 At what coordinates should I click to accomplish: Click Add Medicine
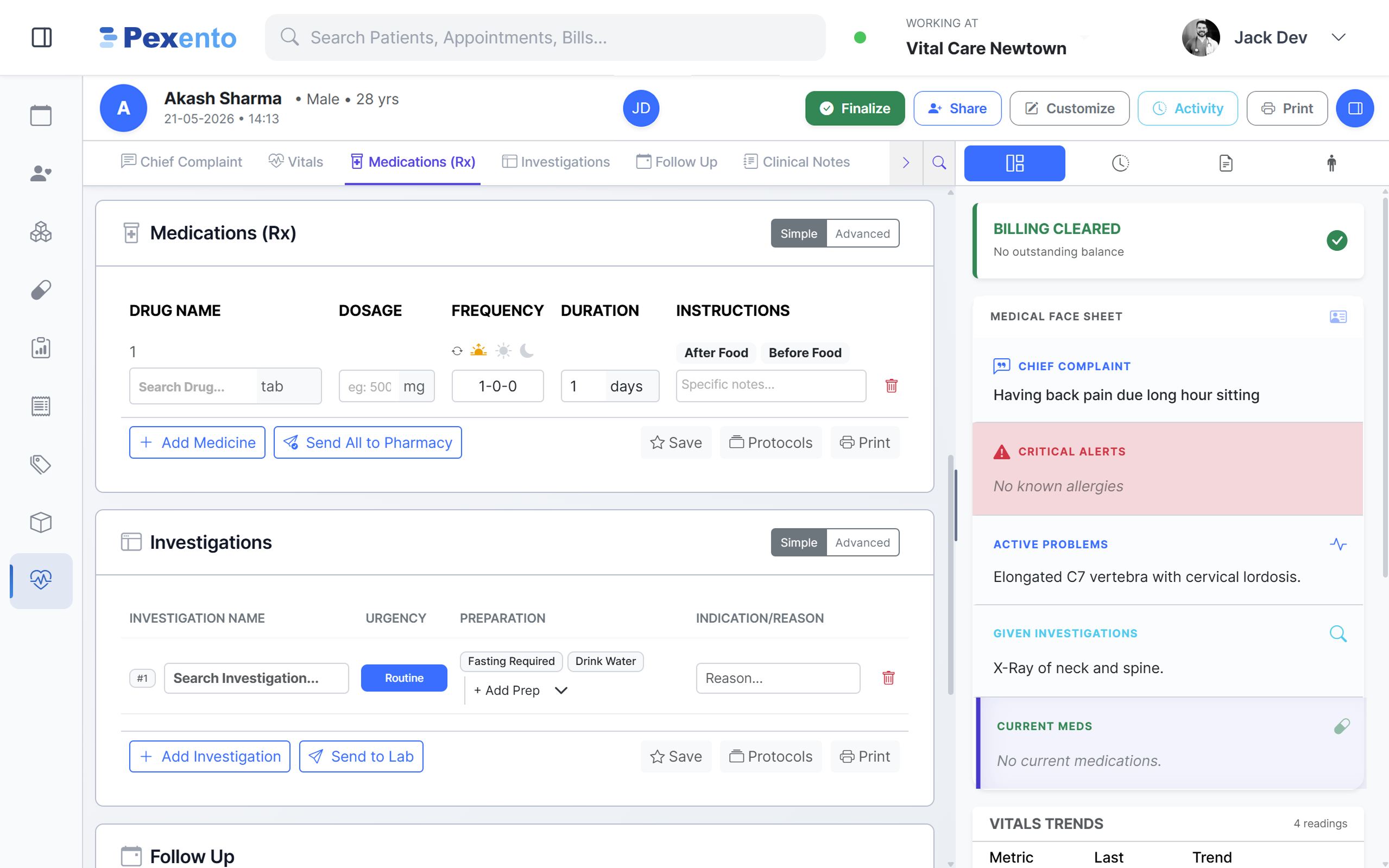(x=197, y=442)
